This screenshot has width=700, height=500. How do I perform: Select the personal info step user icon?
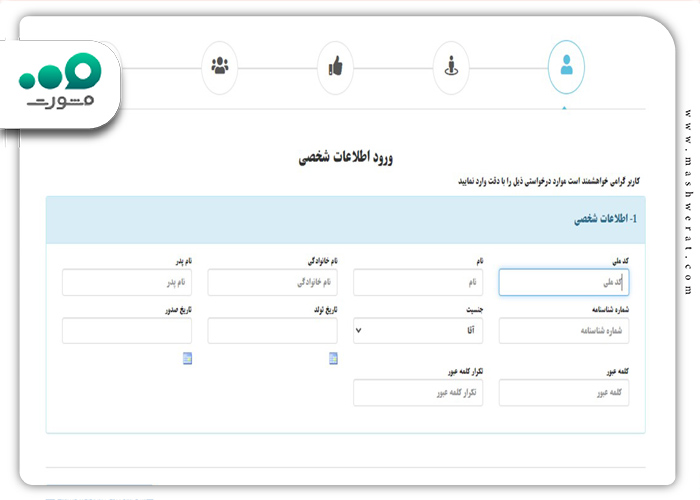(x=566, y=67)
